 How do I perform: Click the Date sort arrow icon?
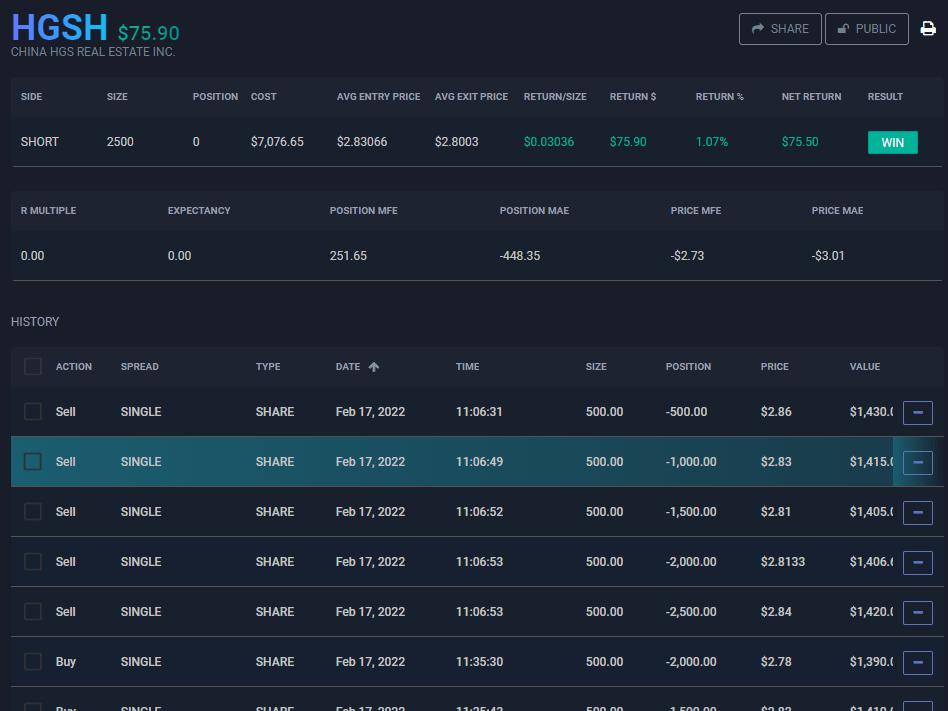tap(374, 367)
